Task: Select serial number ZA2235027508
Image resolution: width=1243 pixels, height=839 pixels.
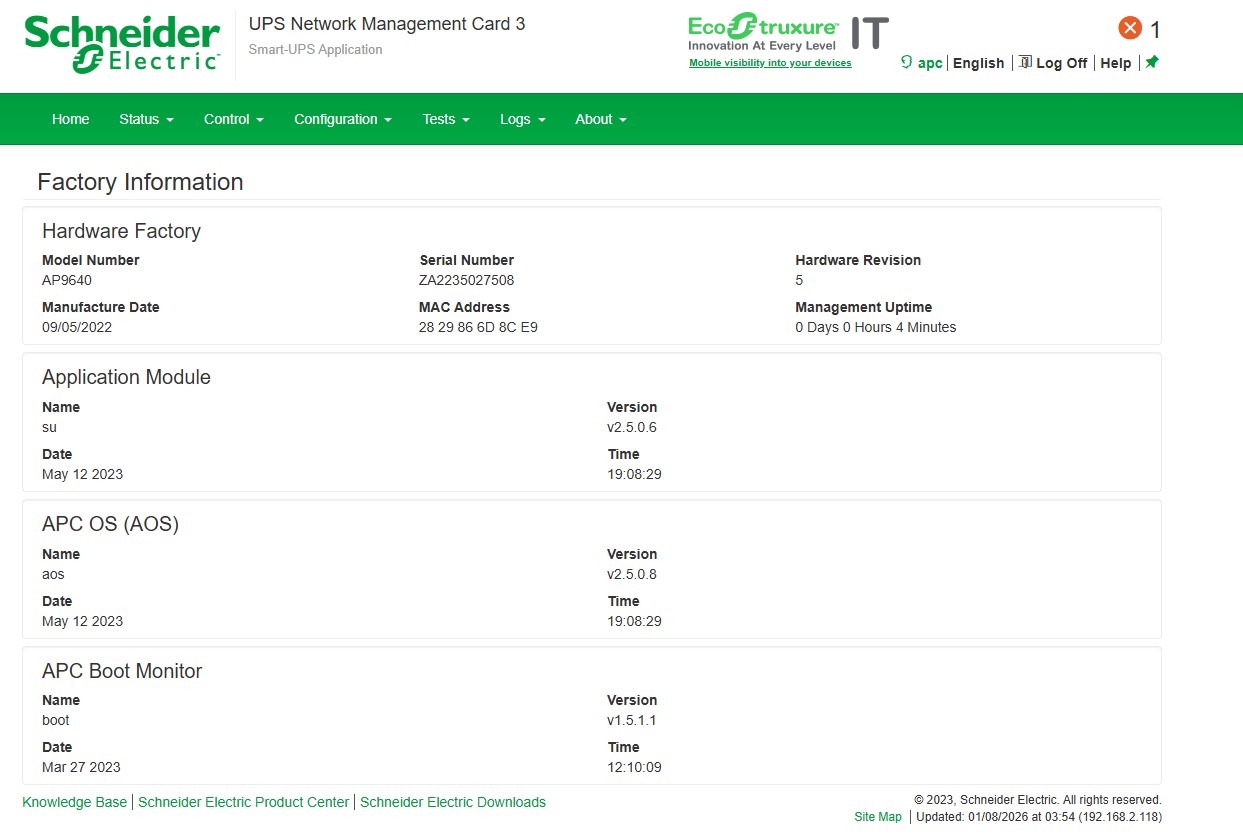Action: 467,280
